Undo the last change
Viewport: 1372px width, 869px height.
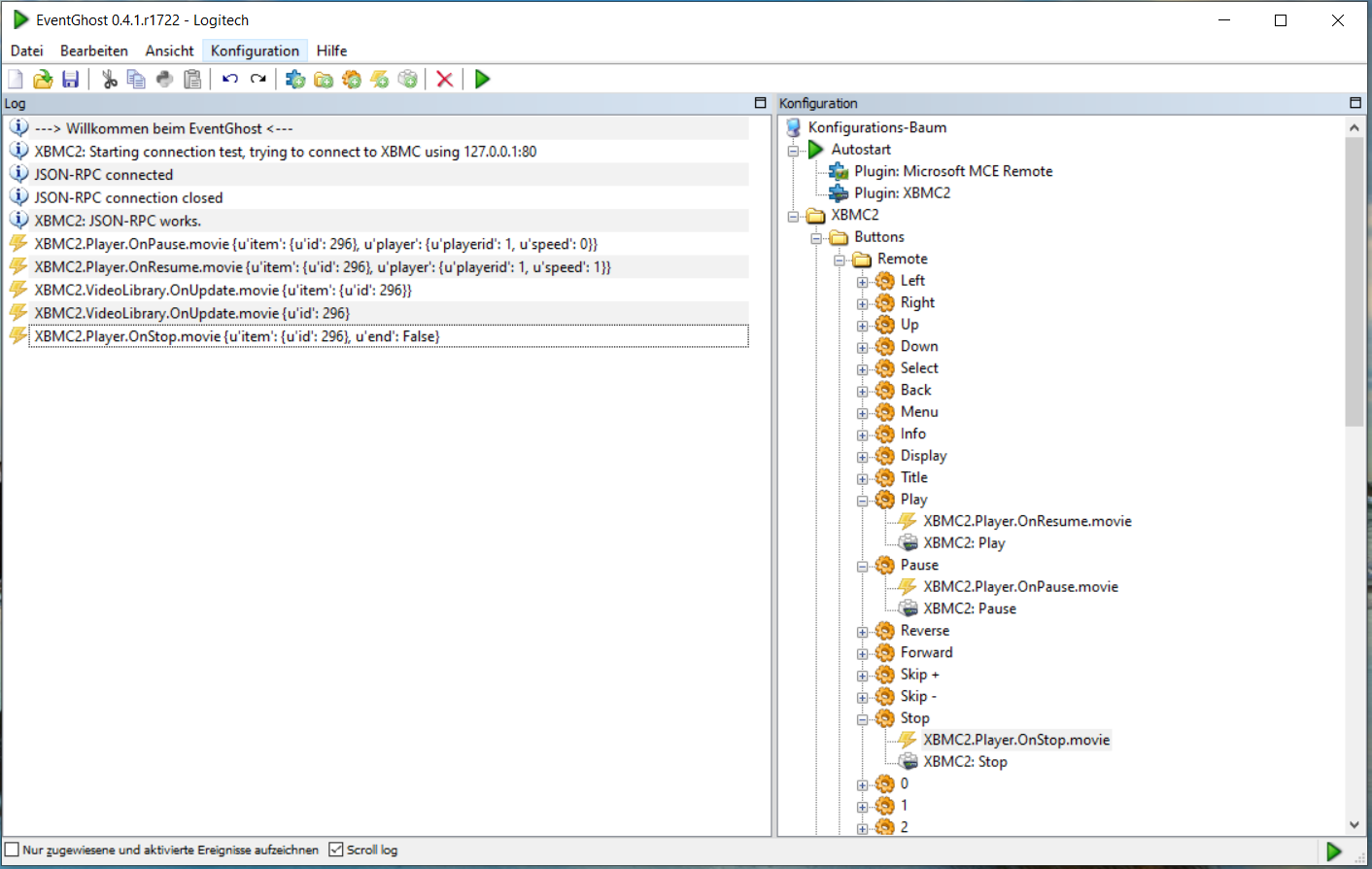pos(230,79)
